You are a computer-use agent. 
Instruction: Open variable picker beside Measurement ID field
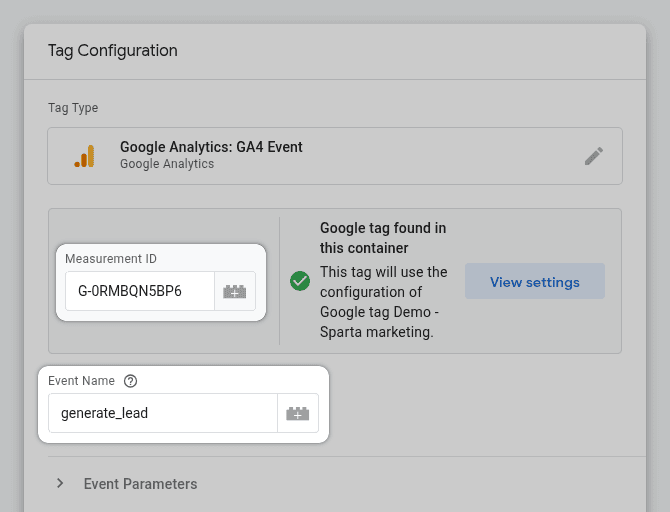point(235,291)
